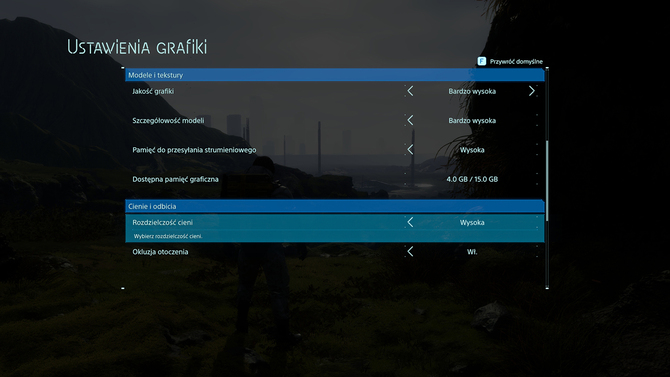The image size is (670, 377).
Task: Select the Jakość grafiki setting label
Action: tap(153, 91)
